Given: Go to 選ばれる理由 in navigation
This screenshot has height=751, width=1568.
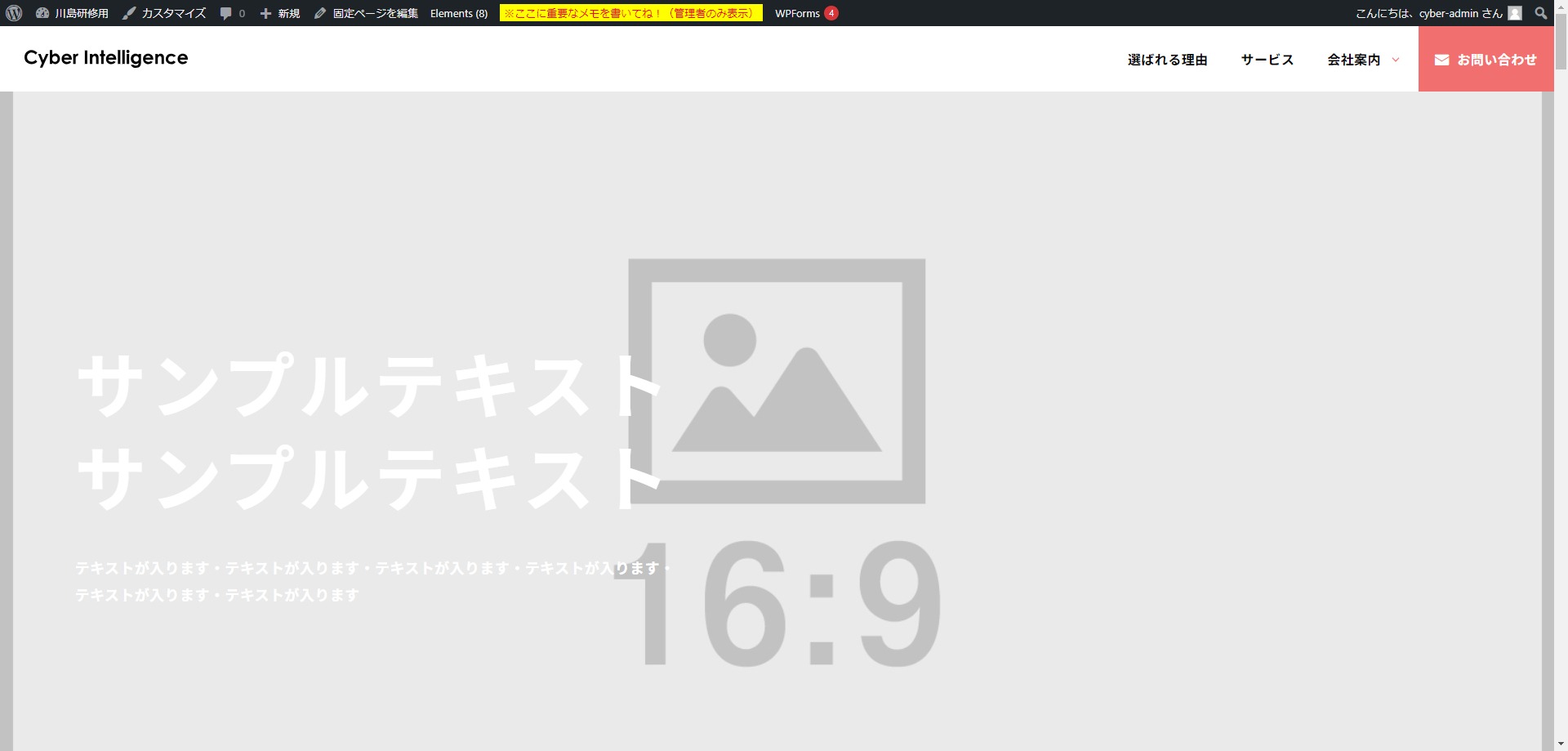Looking at the screenshot, I should click(x=1167, y=60).
